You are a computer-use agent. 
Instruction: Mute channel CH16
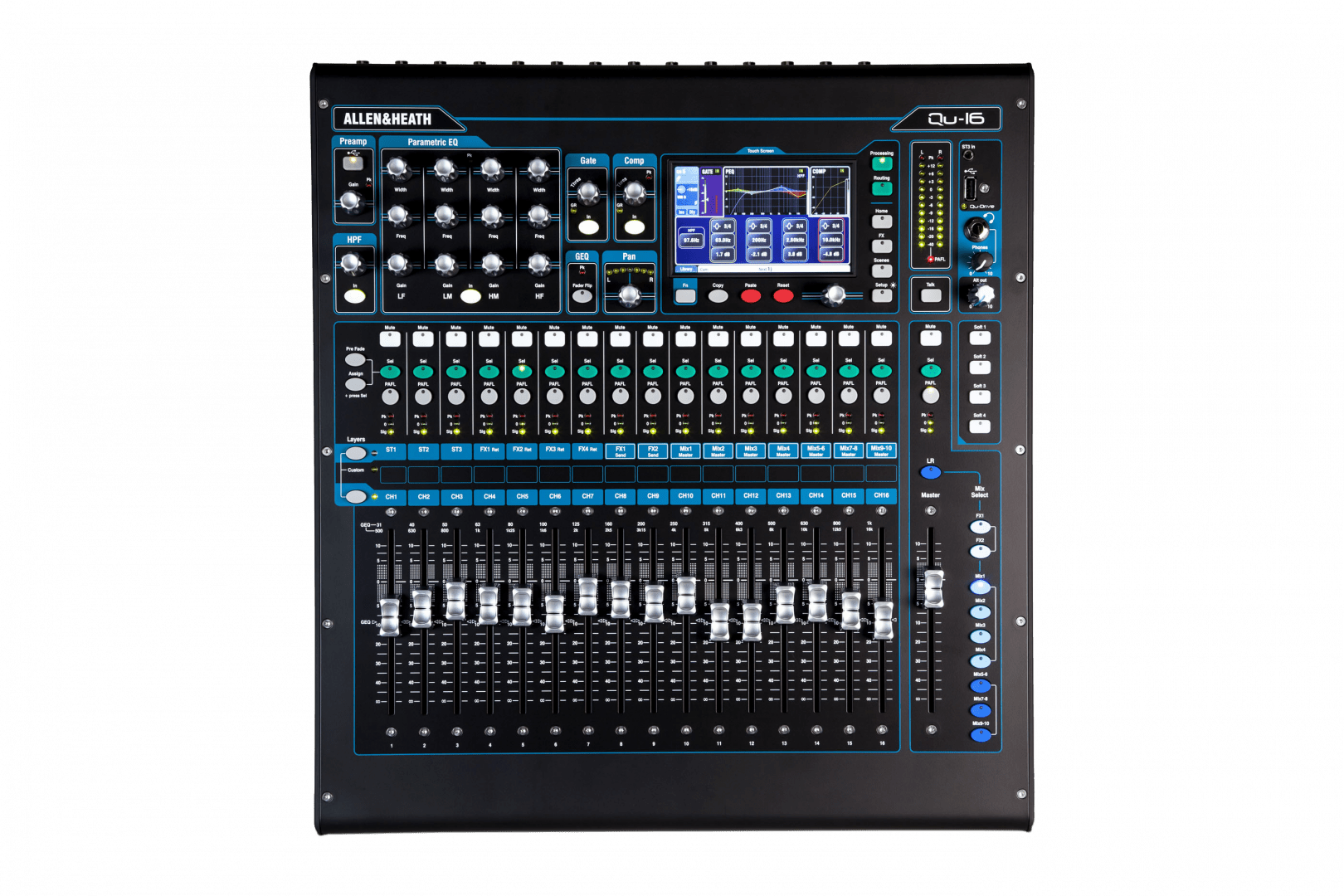[881, 338]
